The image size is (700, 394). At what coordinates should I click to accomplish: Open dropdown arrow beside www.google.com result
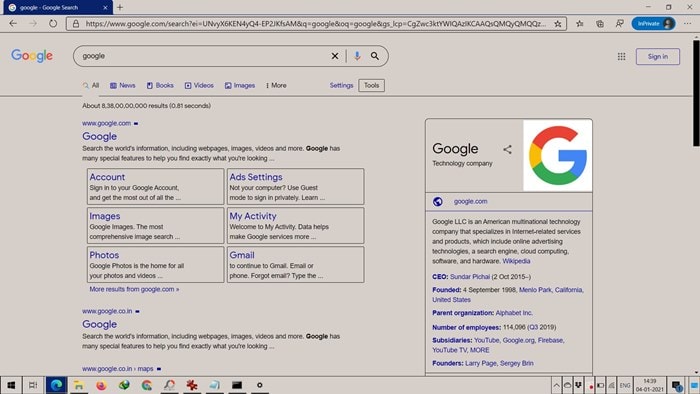pos(136,124)
